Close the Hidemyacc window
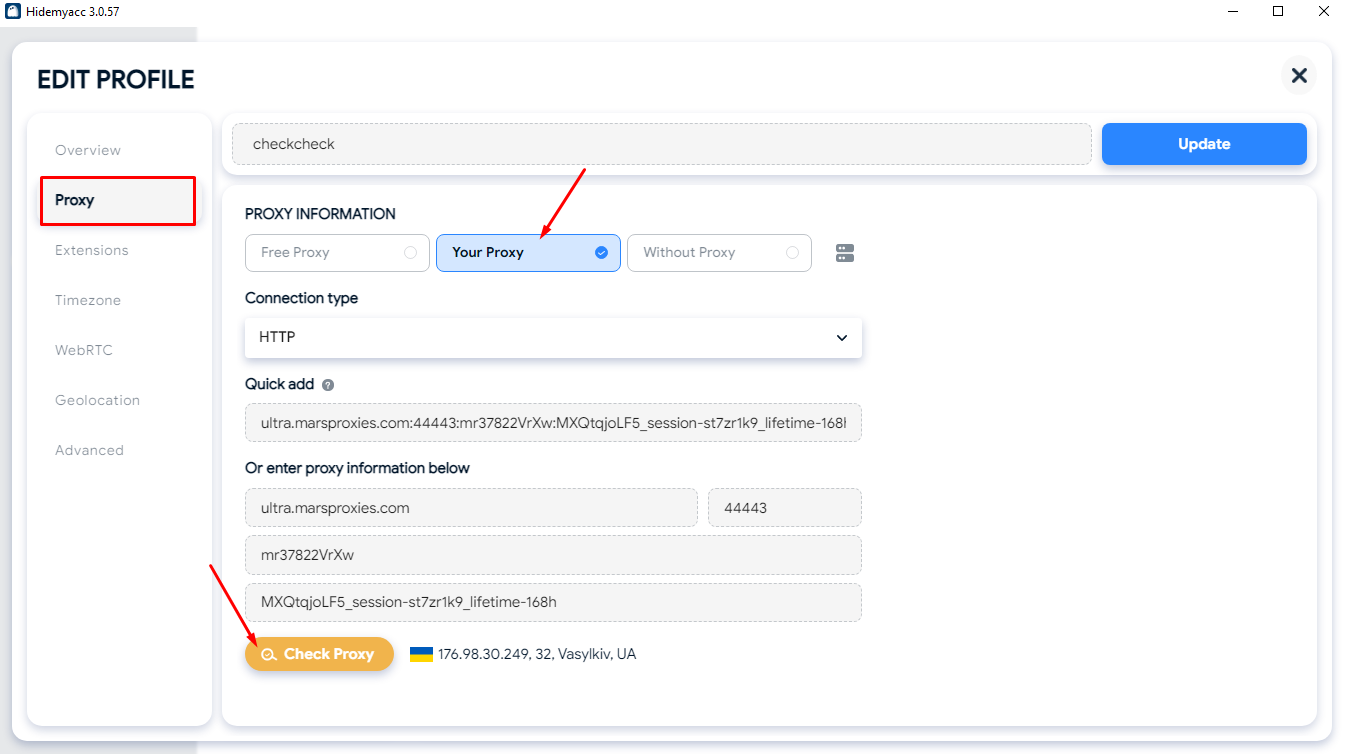The image size is (1345, 754). coord(1323,11)
